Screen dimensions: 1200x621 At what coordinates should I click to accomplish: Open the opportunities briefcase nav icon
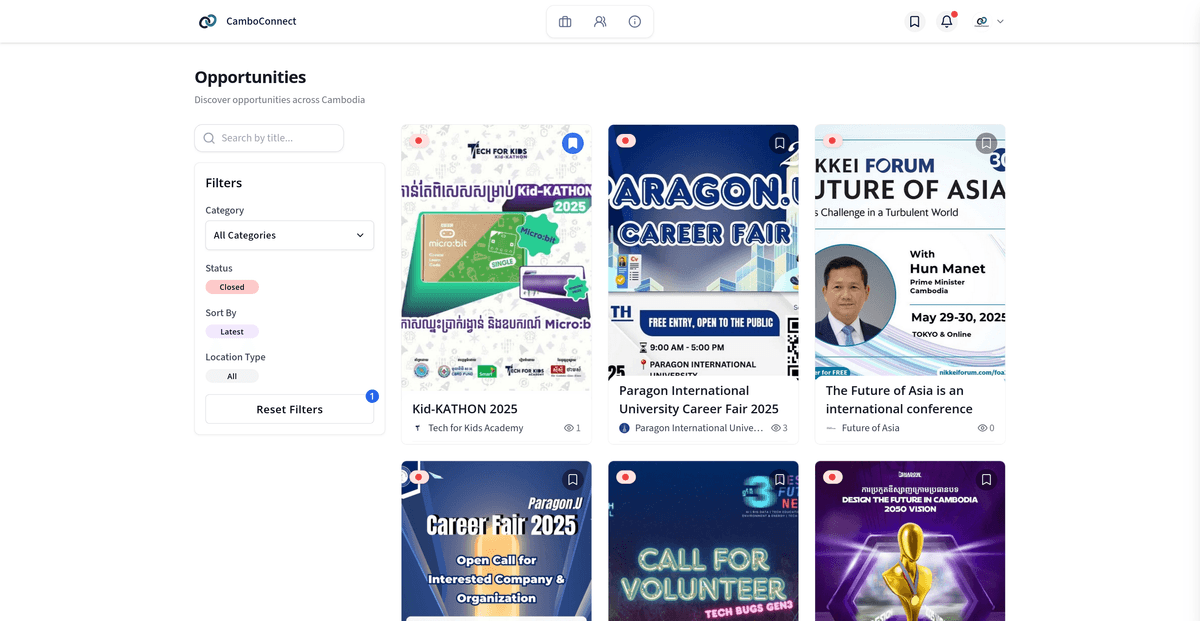click(565, 21)
